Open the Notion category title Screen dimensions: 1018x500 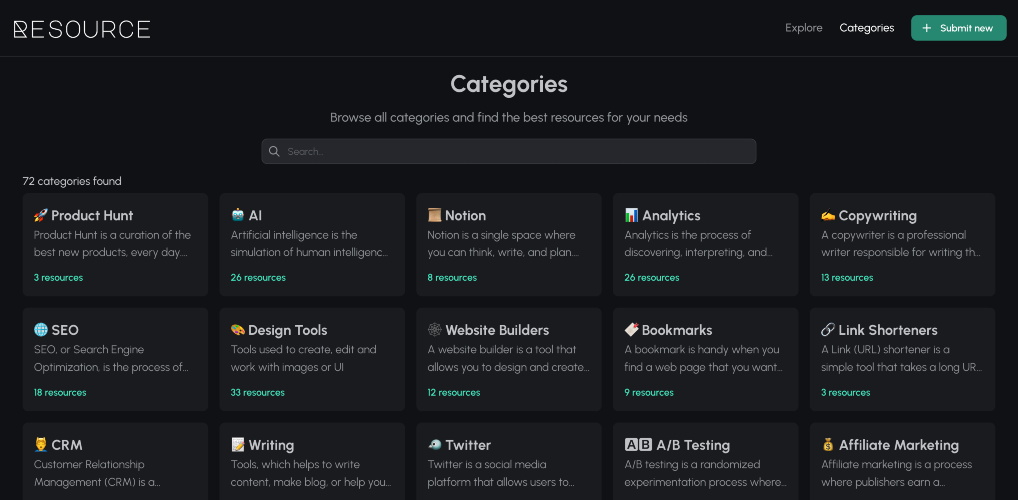click(466, 216)
